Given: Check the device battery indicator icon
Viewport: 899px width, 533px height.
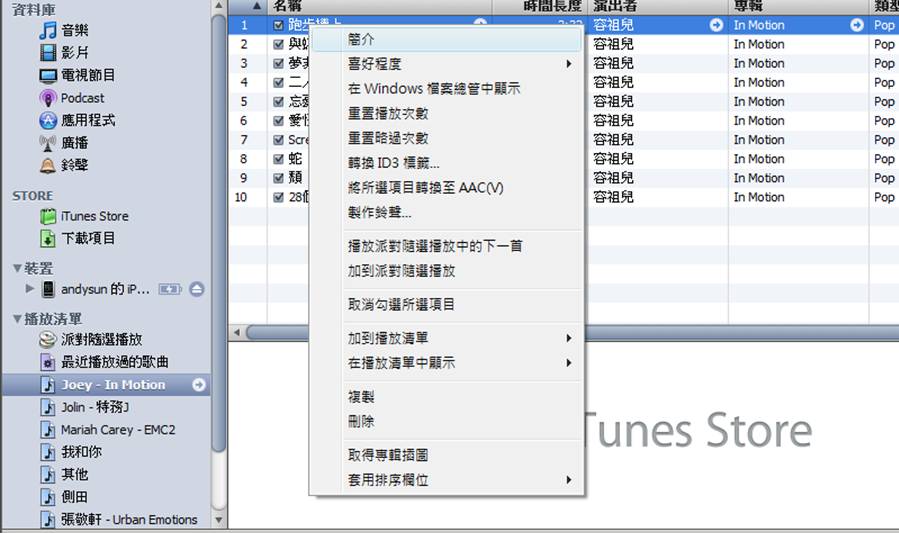Looking at the screenshot, I should pyautogui.click(x=170, y=289).
